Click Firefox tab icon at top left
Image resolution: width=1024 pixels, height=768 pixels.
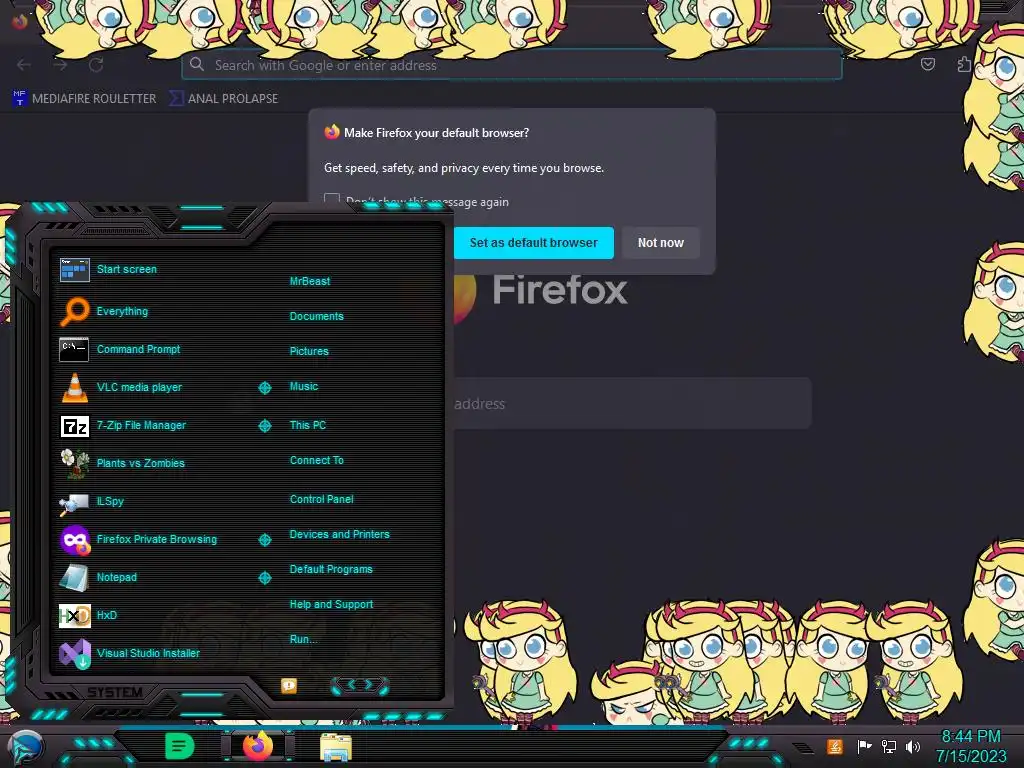point(20,22)
